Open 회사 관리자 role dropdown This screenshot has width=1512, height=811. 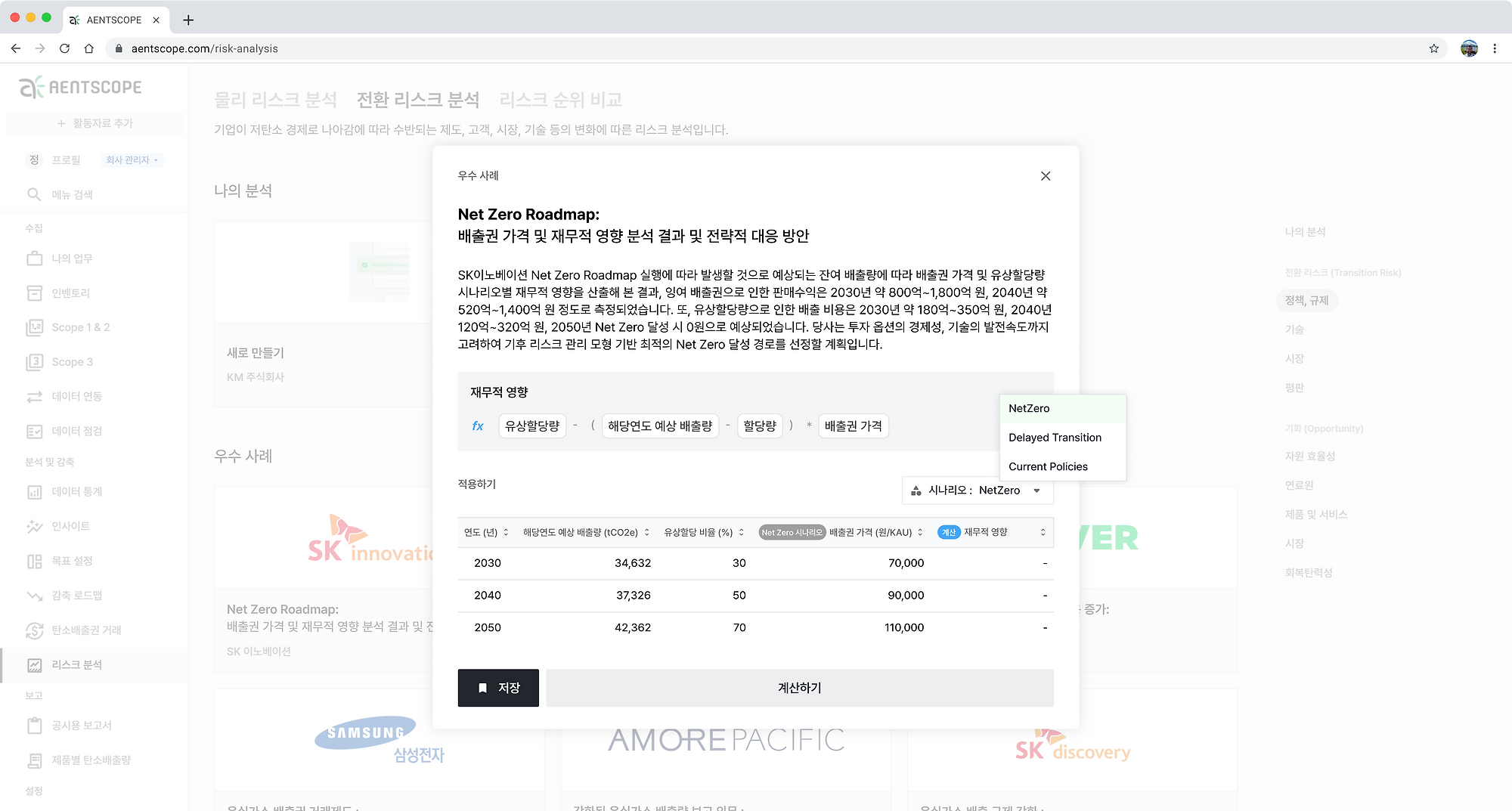[x=132, y=160]
